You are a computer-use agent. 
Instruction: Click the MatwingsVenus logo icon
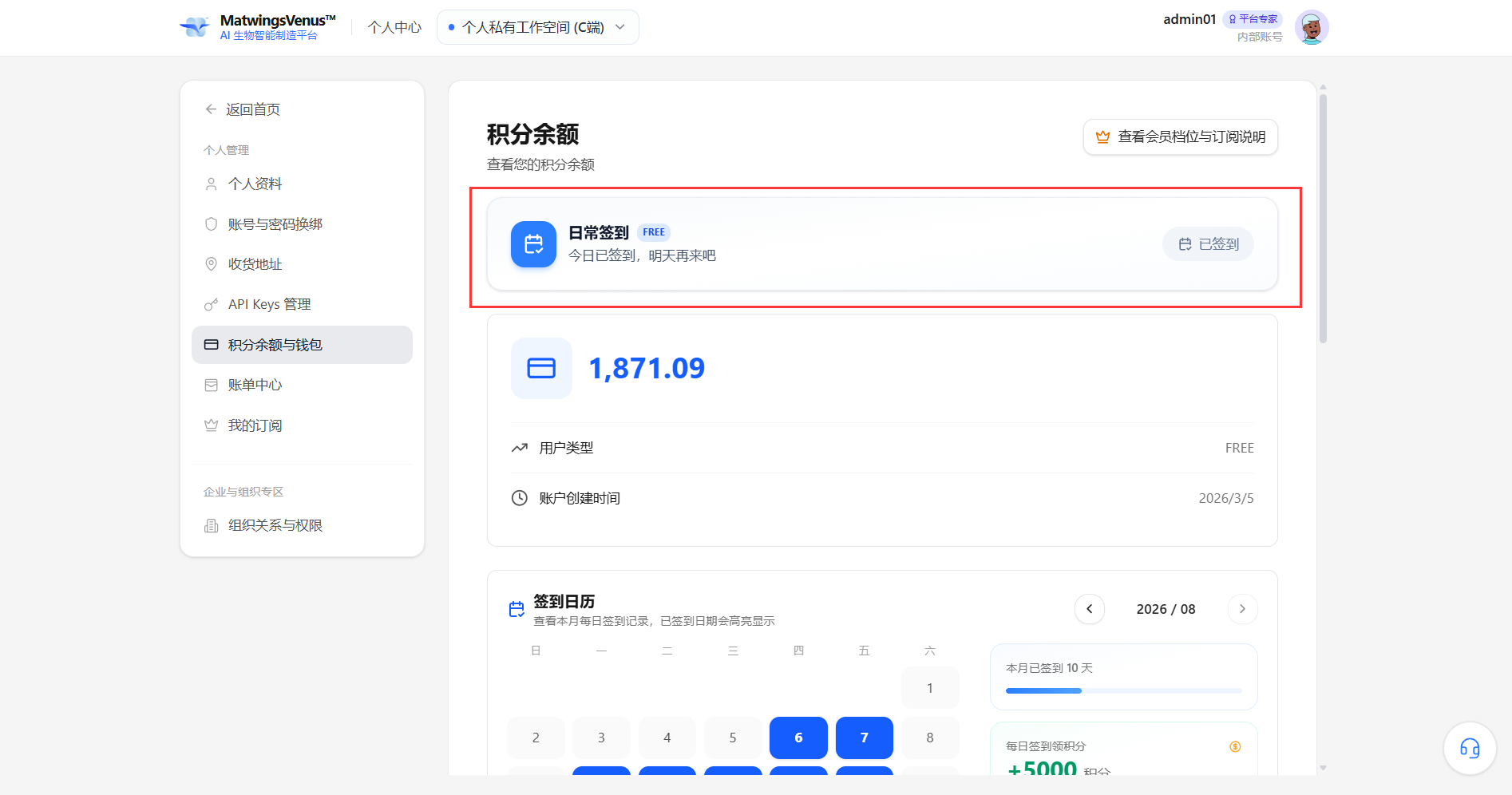pyautogui.click(x=194, y=27)
